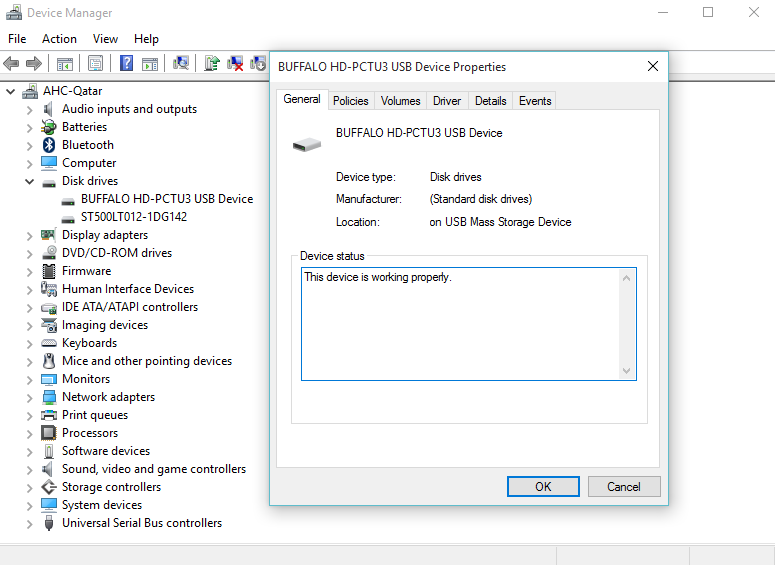Click the Storage controllers icon
The height and width of the screenshot is (565, 775).
point(48,487)
